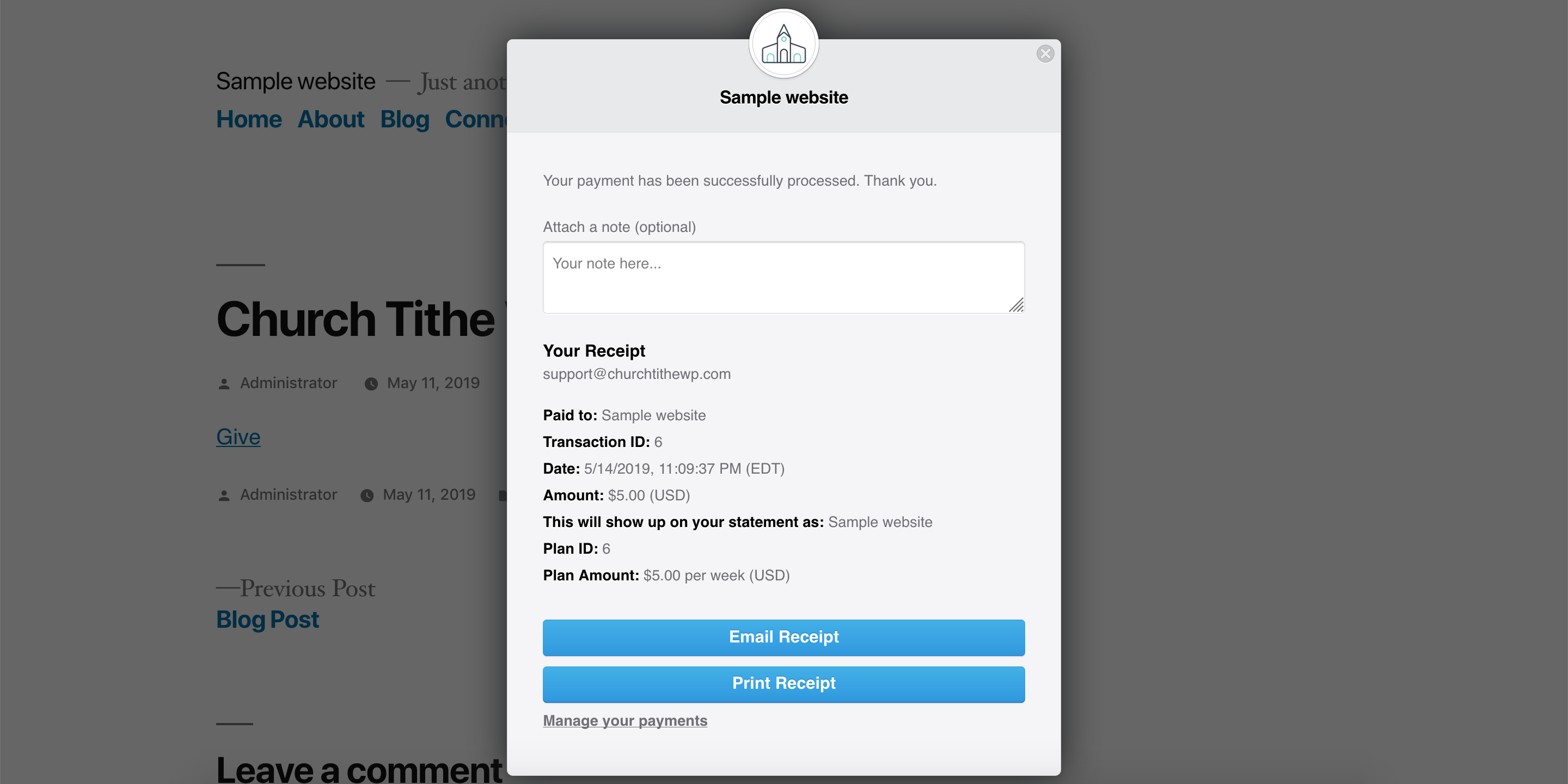Screen dimensions: 1568x784
Task: Expand the Blog Post previous post link
Action: pyautogui.click(x=268, y=618)
